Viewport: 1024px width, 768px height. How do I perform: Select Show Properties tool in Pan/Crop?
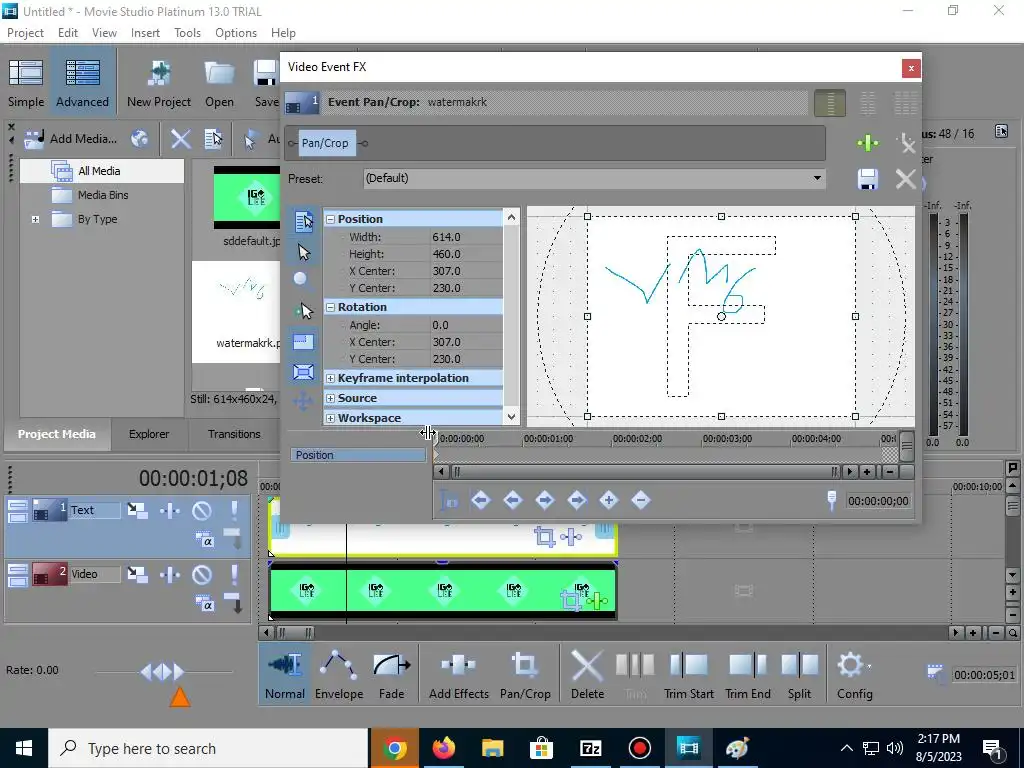[x=303, y=222]
